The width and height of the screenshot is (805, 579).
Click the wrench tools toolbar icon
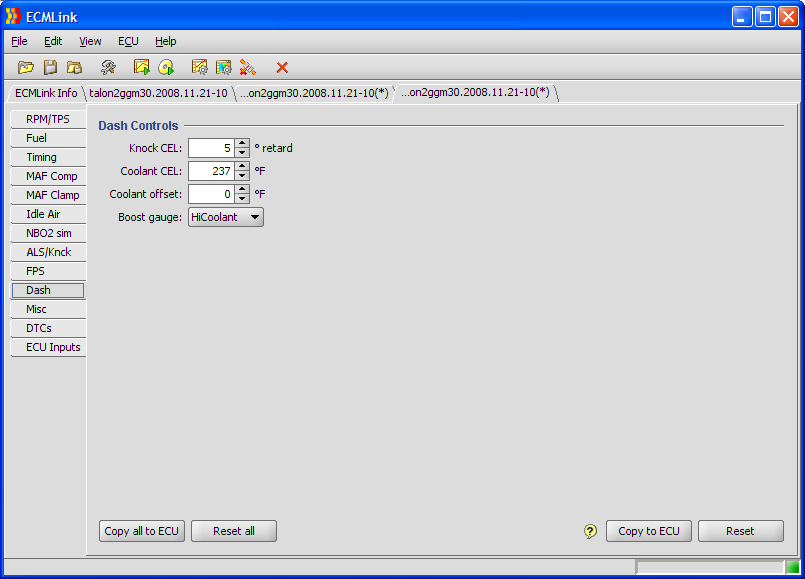click(x=108, y=67)
